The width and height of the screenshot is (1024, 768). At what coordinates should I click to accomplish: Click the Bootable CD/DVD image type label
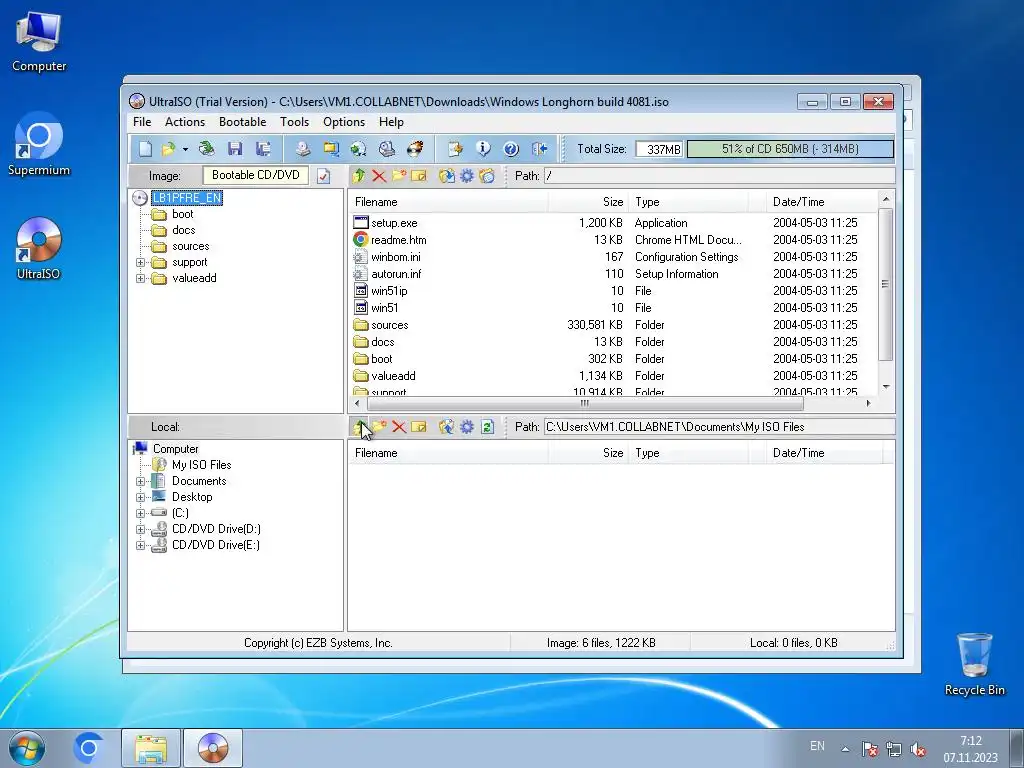click(x=255, y=175)
